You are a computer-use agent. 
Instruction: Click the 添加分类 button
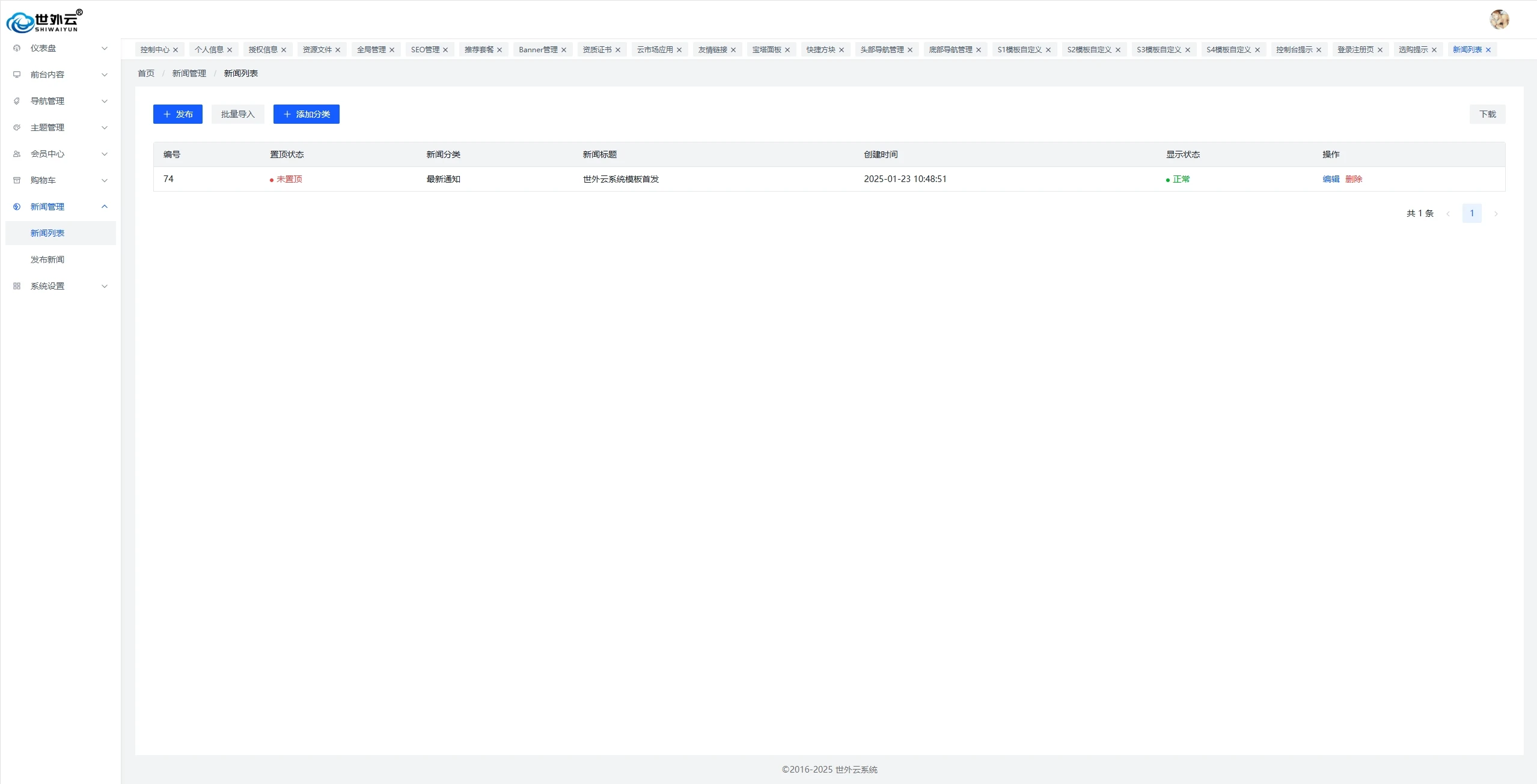(x=307, y=114)
